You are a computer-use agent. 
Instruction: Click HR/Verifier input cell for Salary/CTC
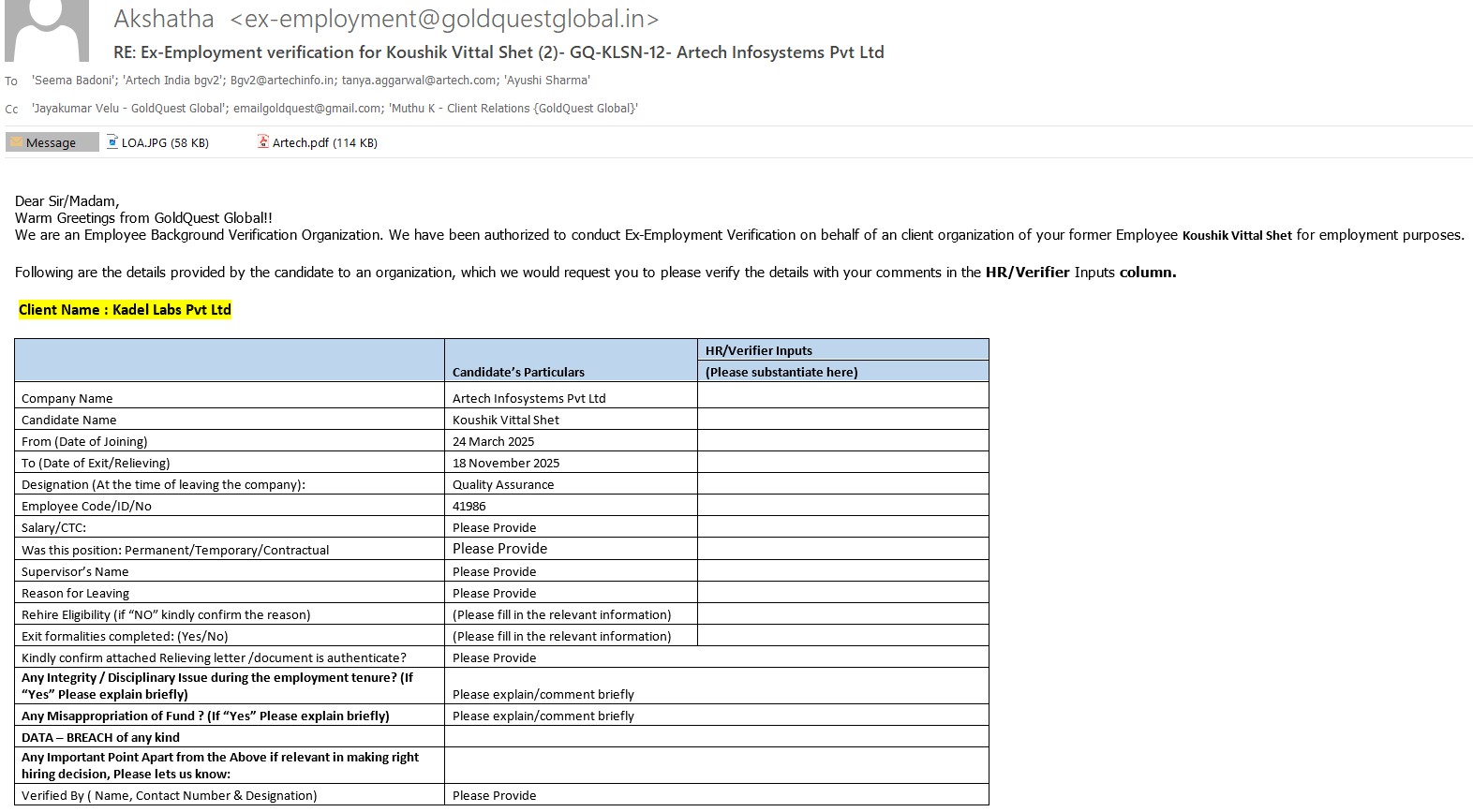842,527
